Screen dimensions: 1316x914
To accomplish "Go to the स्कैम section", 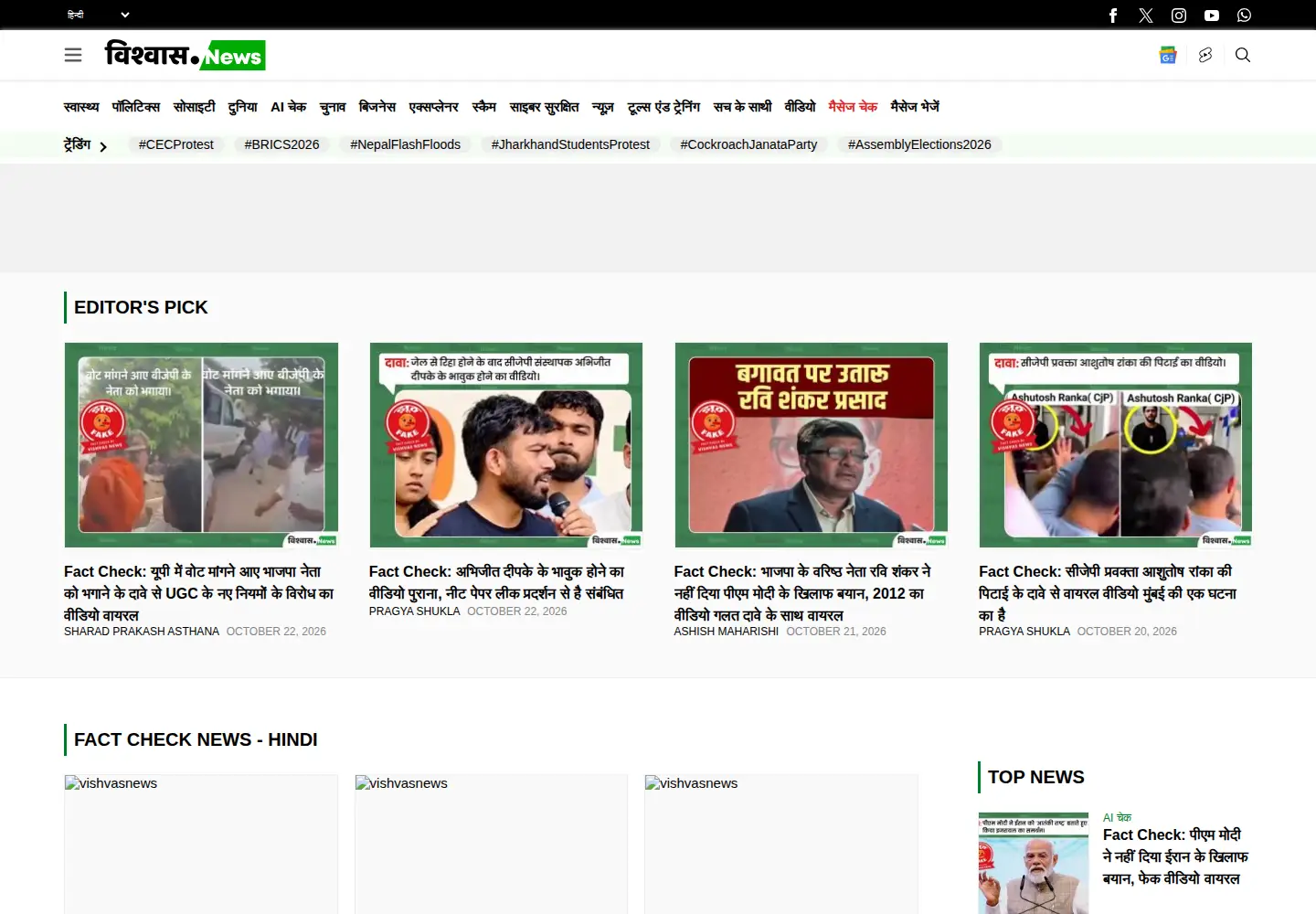I will coord(484,107).
